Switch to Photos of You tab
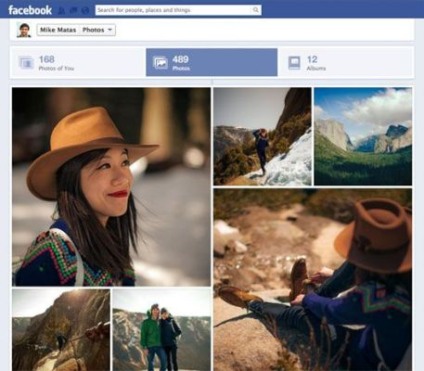 tap(77, 63)
